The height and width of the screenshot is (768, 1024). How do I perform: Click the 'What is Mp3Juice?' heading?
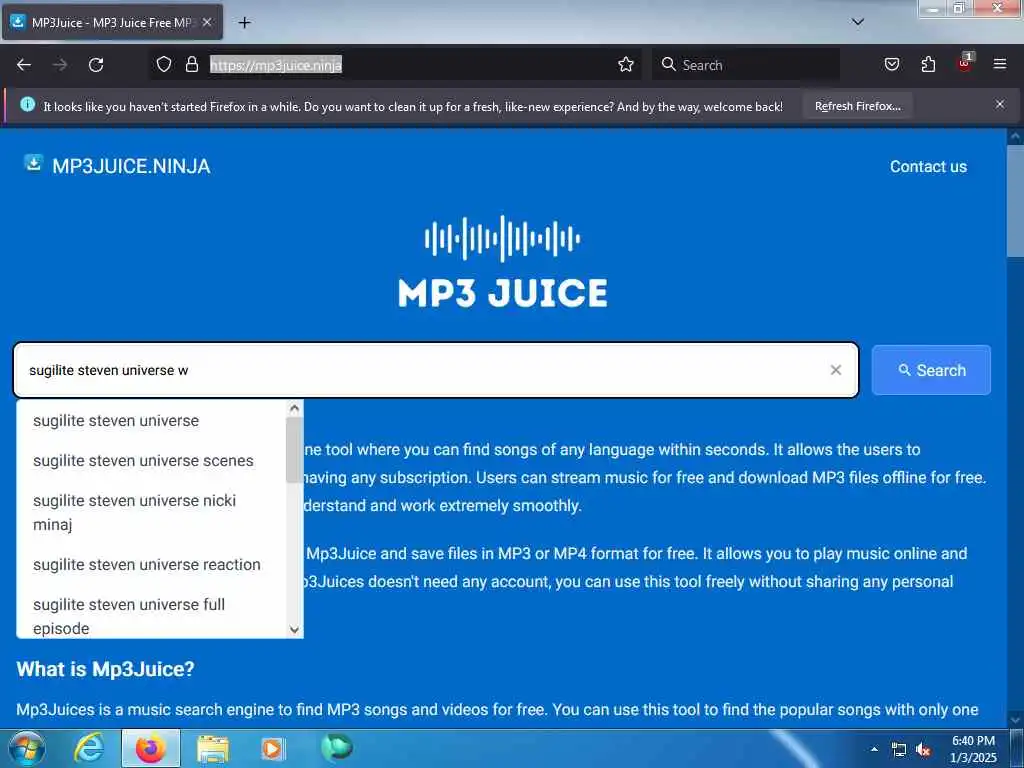(x=105, y=669)
